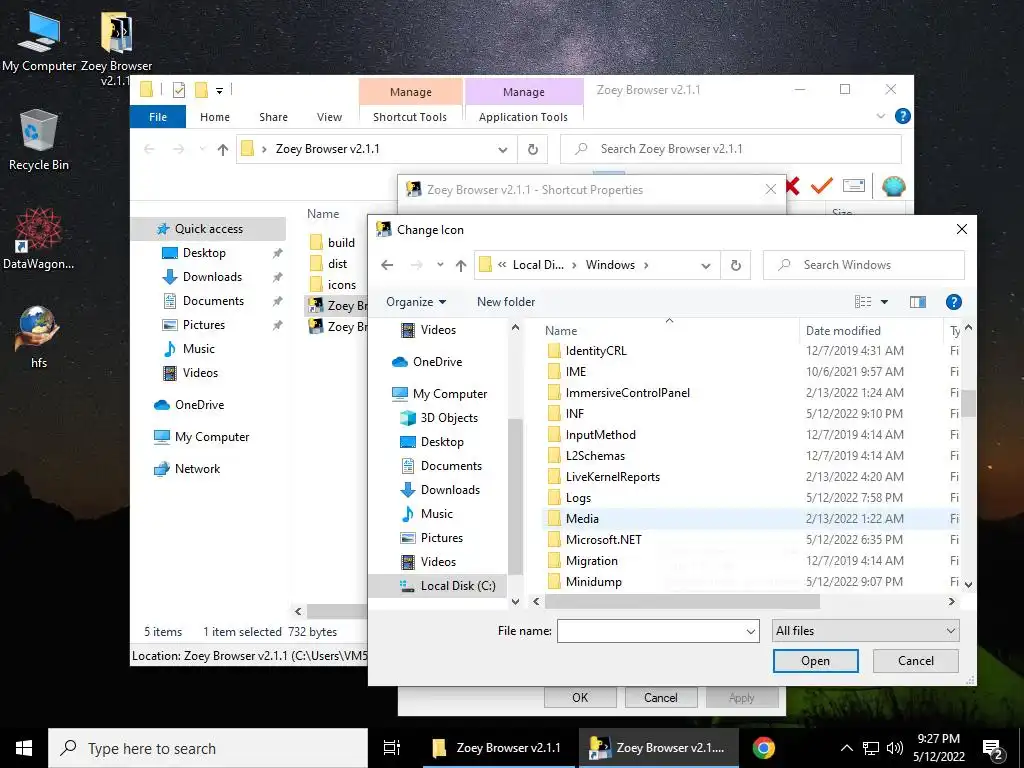
Task: Switch to the Share ribbon tab
Action: [x=273, y=117]
